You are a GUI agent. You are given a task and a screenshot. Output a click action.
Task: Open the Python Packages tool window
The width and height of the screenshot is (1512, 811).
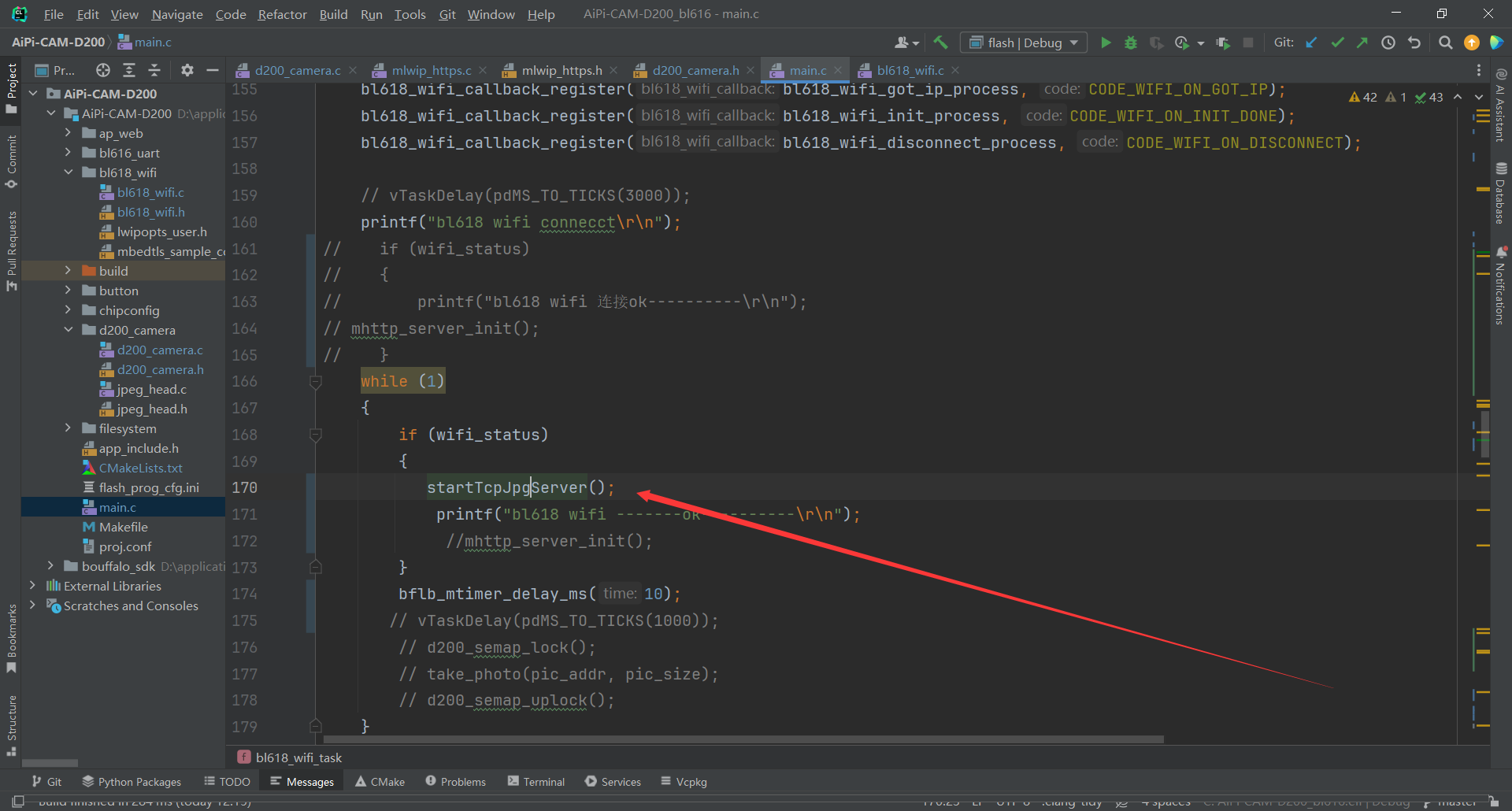click(x=132, y=782)
